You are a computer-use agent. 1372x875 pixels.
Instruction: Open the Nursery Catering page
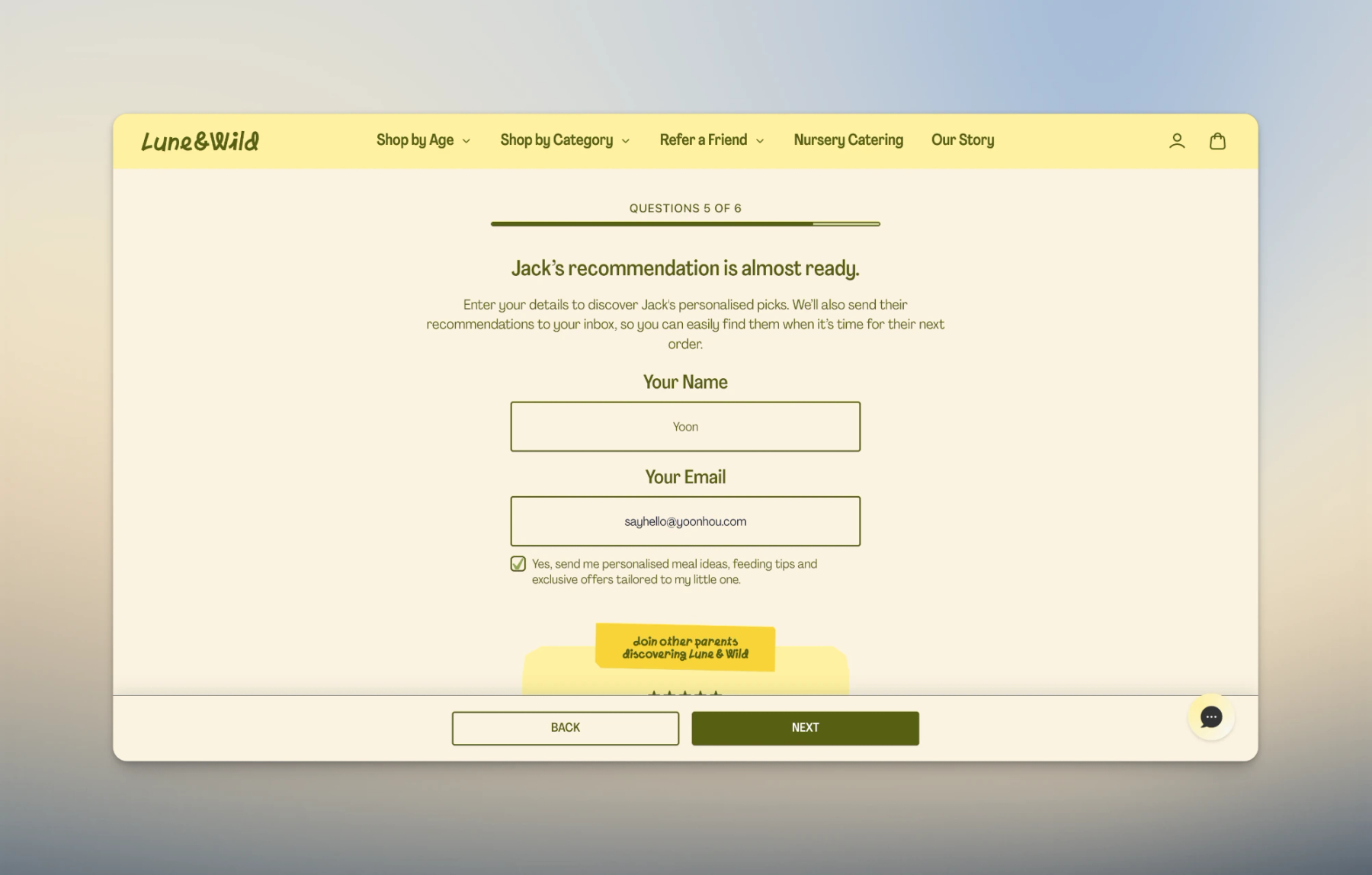tap(848, 140)
